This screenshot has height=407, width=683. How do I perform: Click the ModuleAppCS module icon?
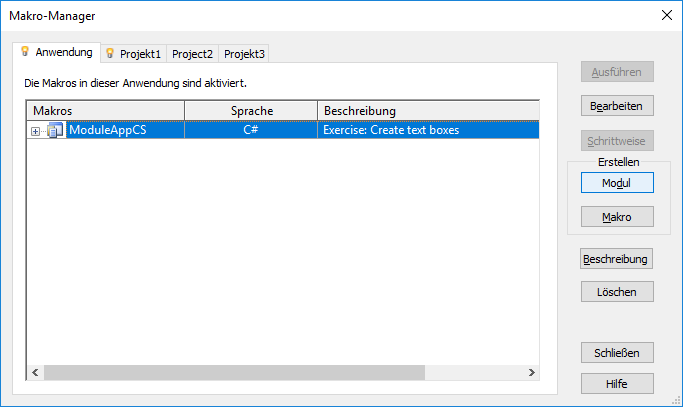tap(55, 130)
